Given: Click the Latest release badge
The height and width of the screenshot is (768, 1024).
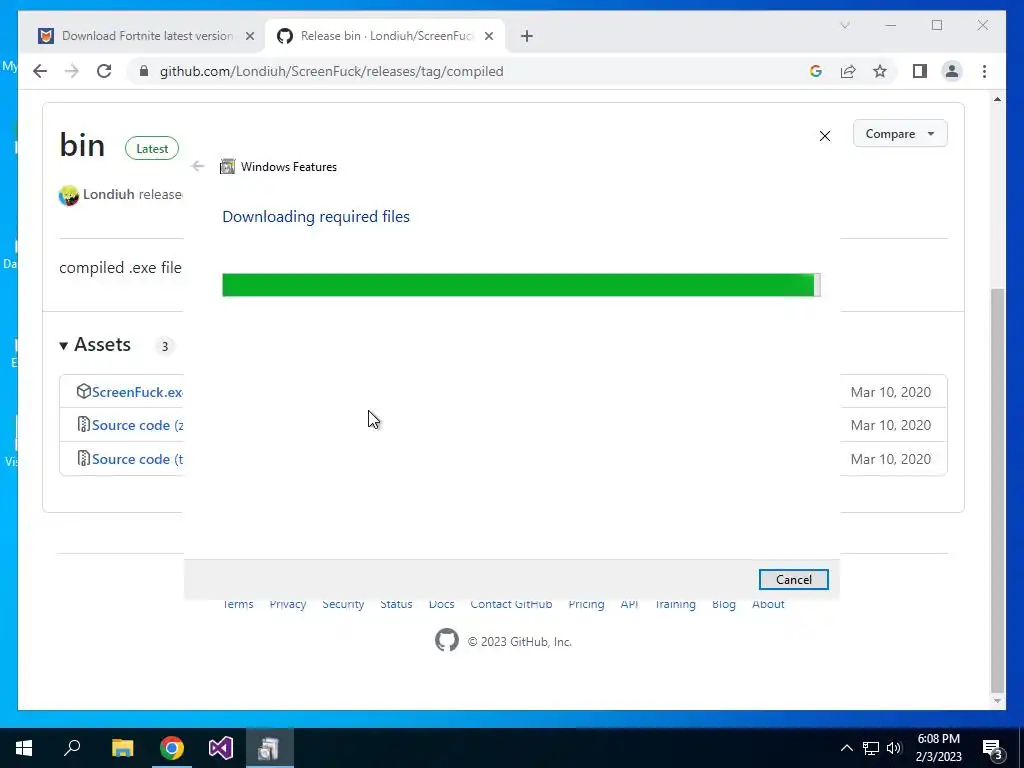Looking at the screenshot, I should coord(152,149).
